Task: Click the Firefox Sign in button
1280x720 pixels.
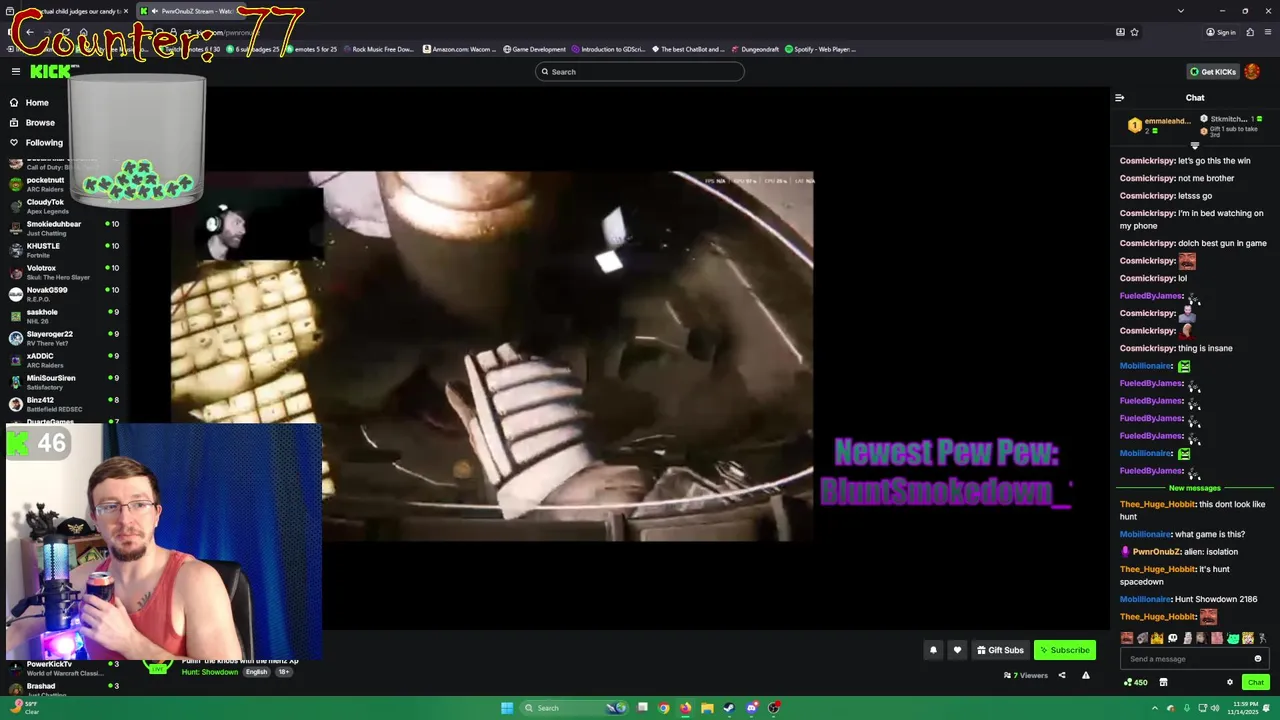Action: (x=1220, y=32)
